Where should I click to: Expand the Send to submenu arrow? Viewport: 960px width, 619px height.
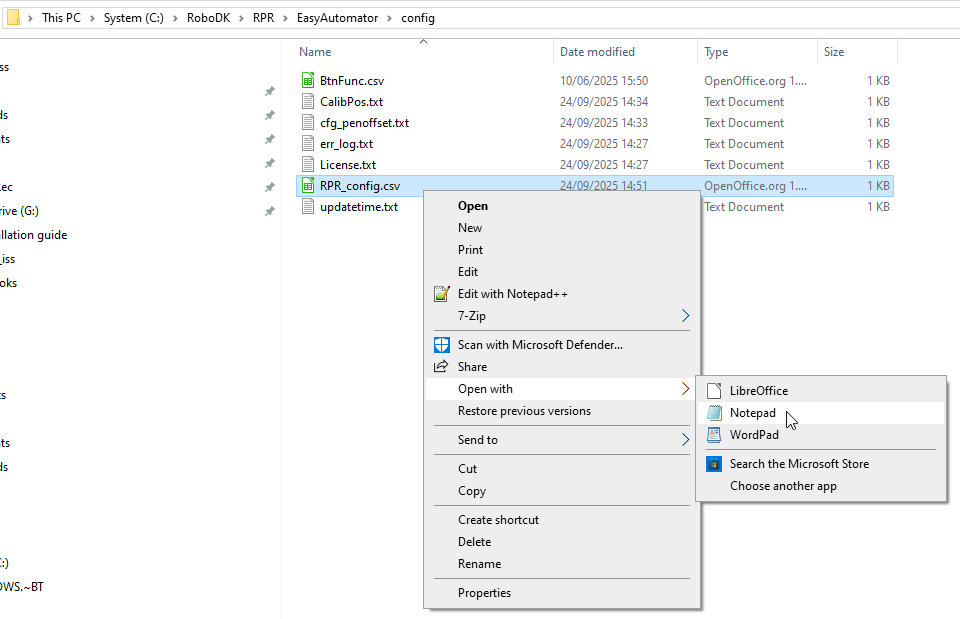click(685, 440)
